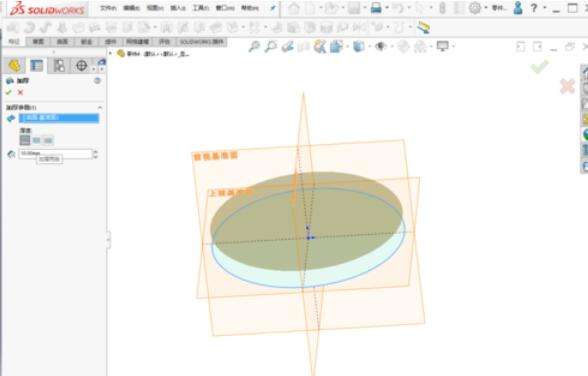Cancel Thicken with red X in panel

coord(20,92)
